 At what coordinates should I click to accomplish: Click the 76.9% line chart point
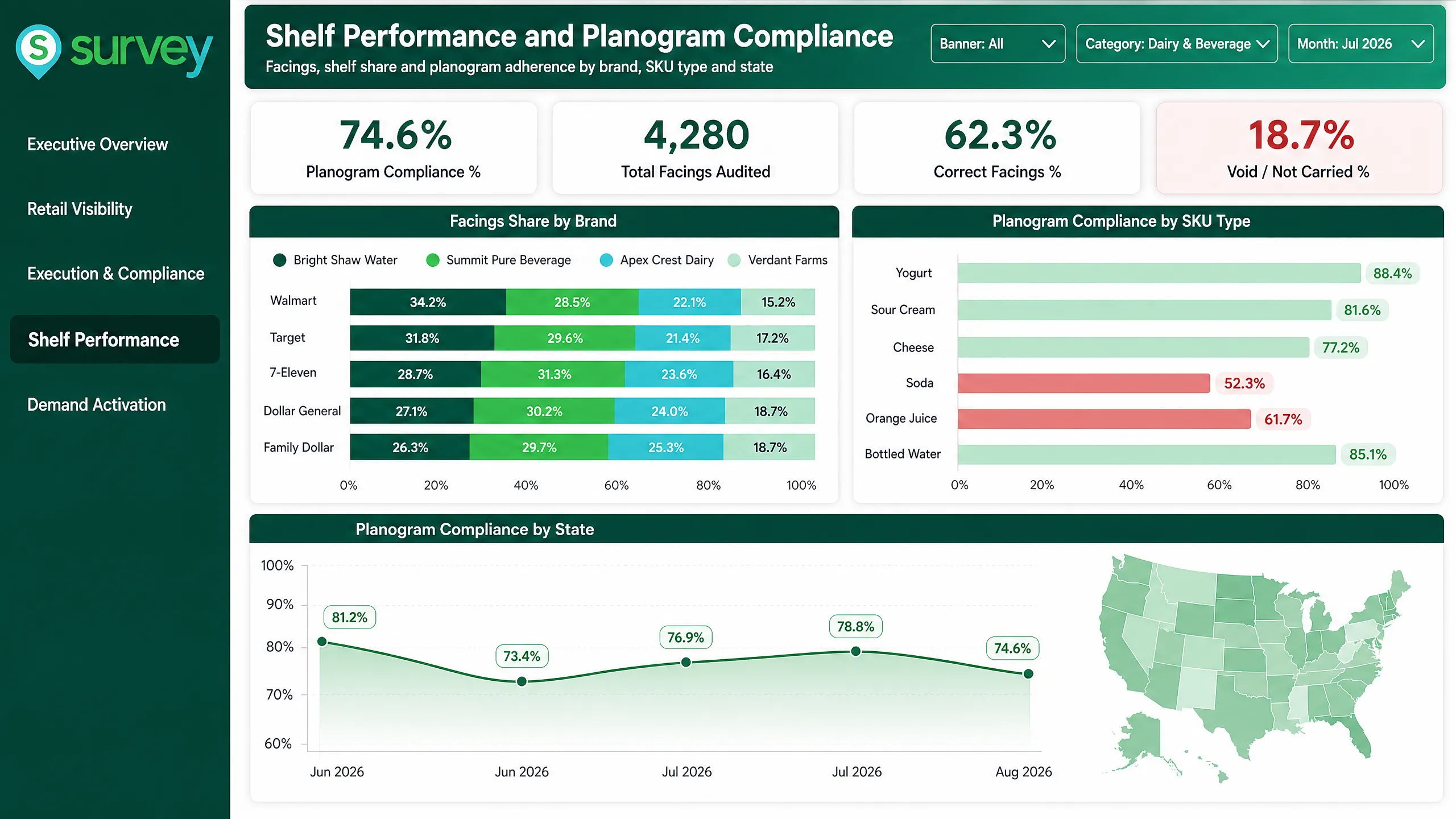pyautogui.click(x=686, y=662)
